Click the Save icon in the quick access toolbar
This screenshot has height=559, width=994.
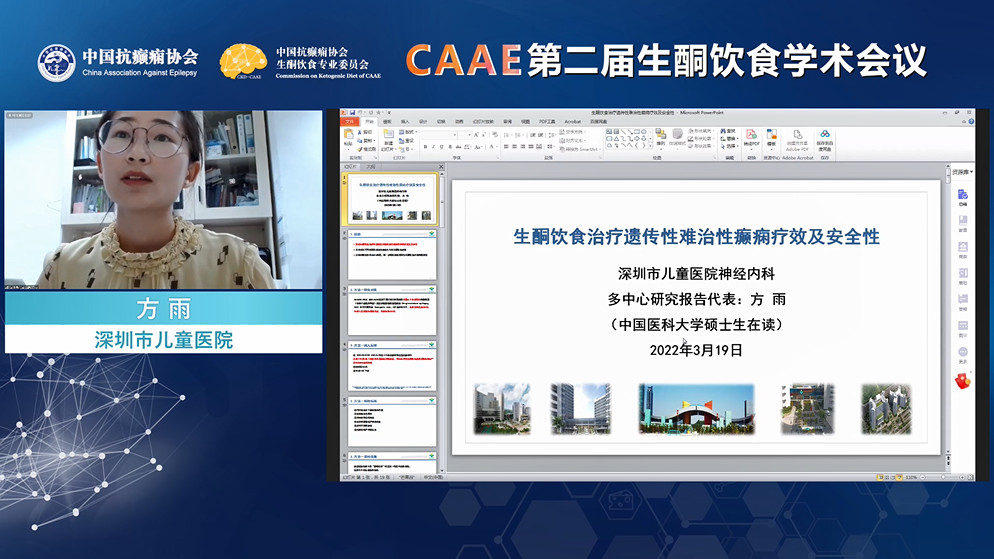pos(352,112)
